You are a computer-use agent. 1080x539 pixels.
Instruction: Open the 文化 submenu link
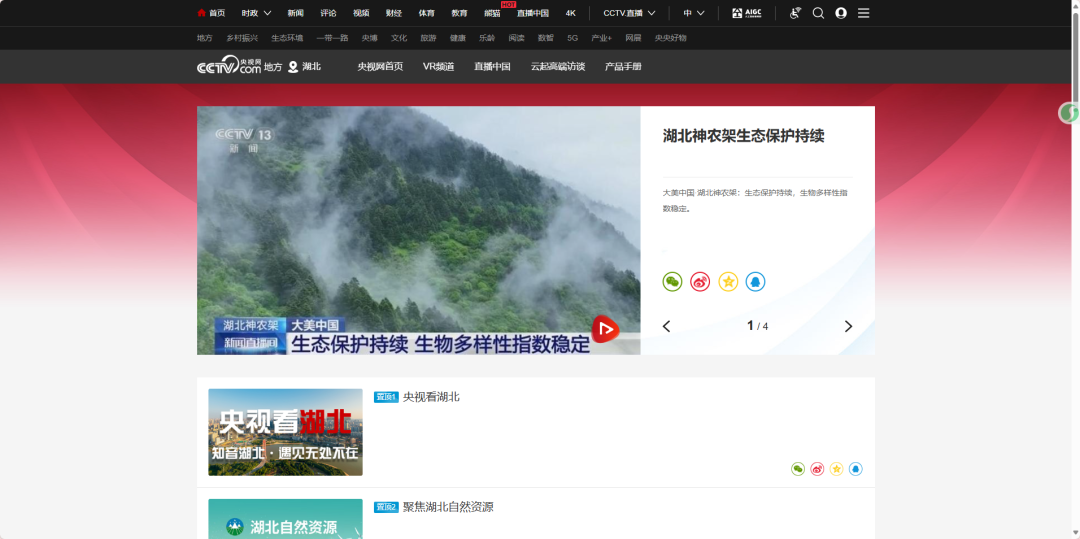[x=399, y=38]
